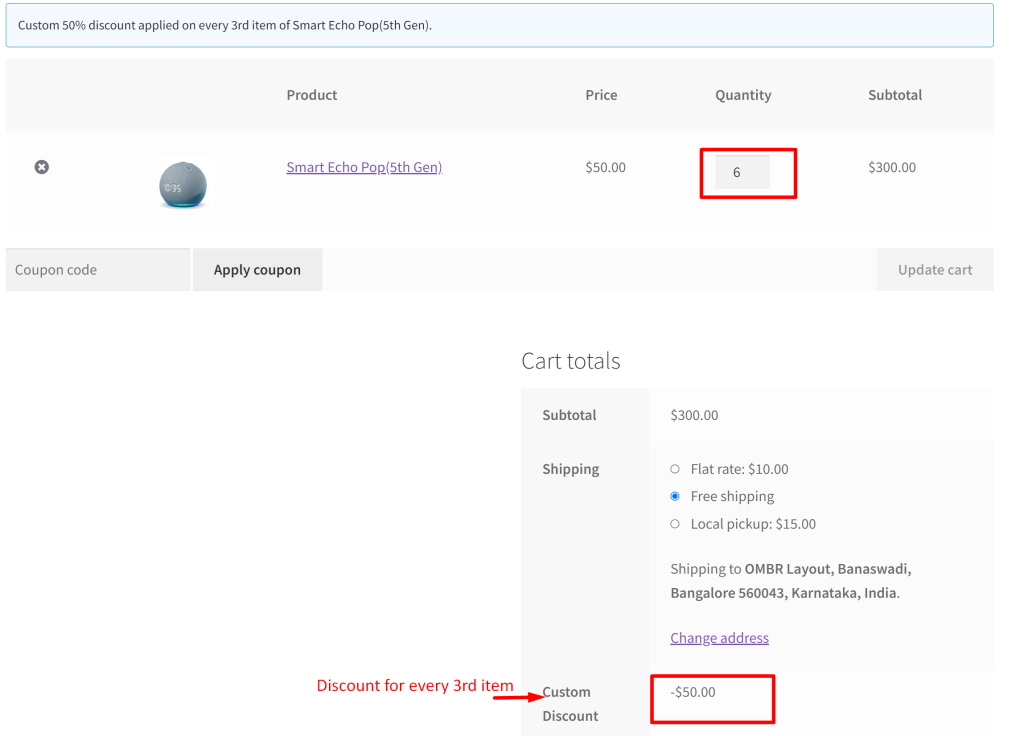1024x736 pixels.
Task: Click the $300.00 subtotal in the product row
Action: point(892,167)
